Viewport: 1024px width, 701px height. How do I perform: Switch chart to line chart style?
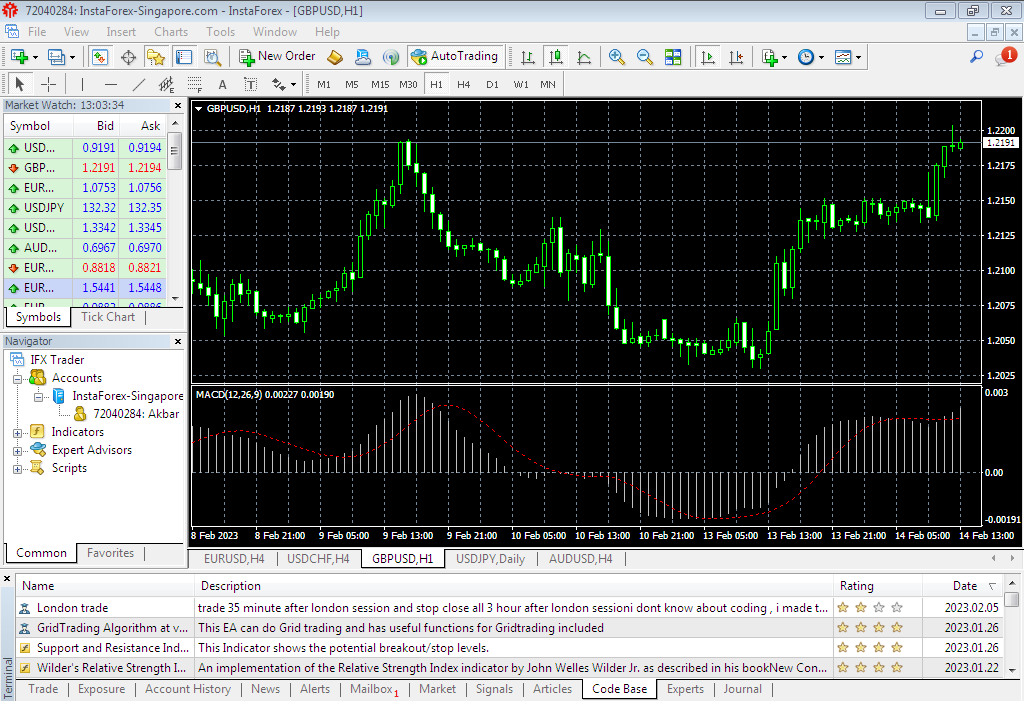(584, 57)
